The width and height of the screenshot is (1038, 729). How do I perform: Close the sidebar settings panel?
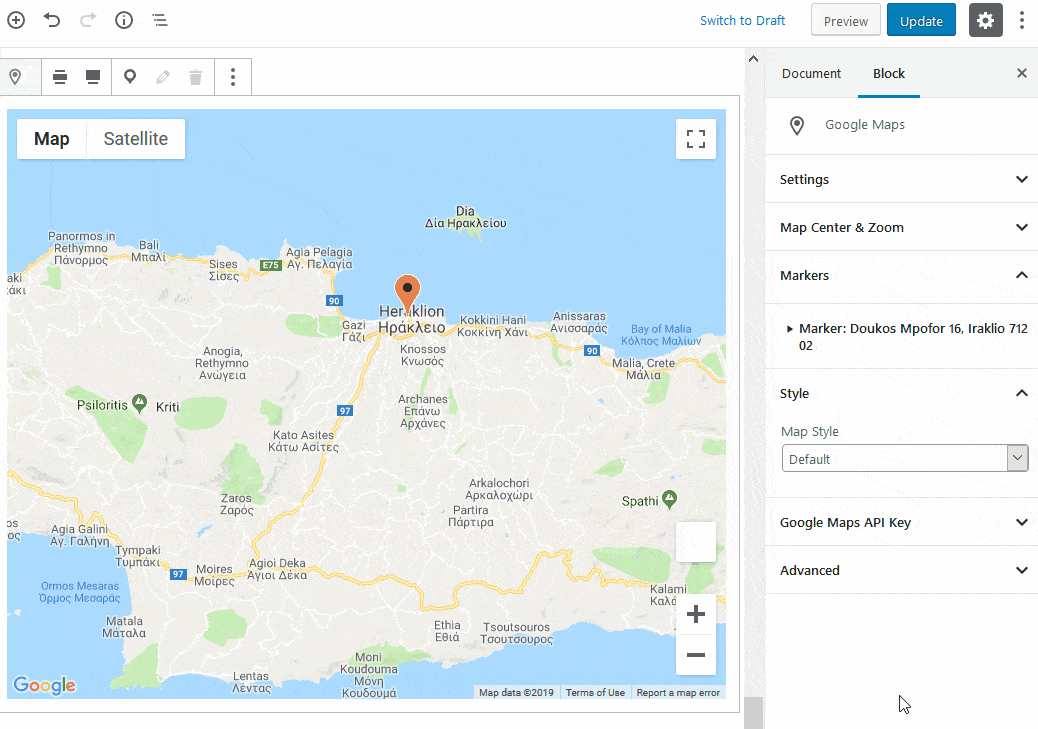[1021, 73]
